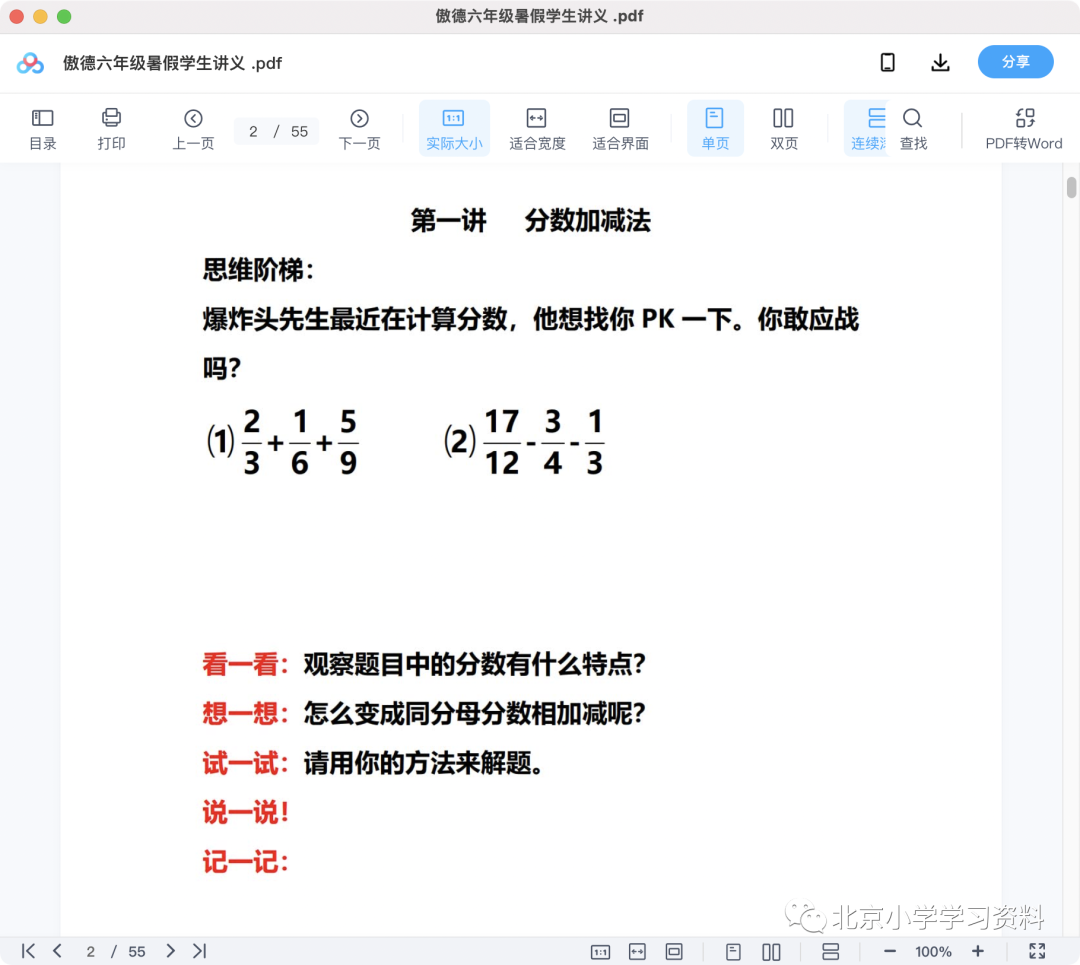Click bottom bar 1:1 actual size icon
1080x965 pixels.
(600, 952)
